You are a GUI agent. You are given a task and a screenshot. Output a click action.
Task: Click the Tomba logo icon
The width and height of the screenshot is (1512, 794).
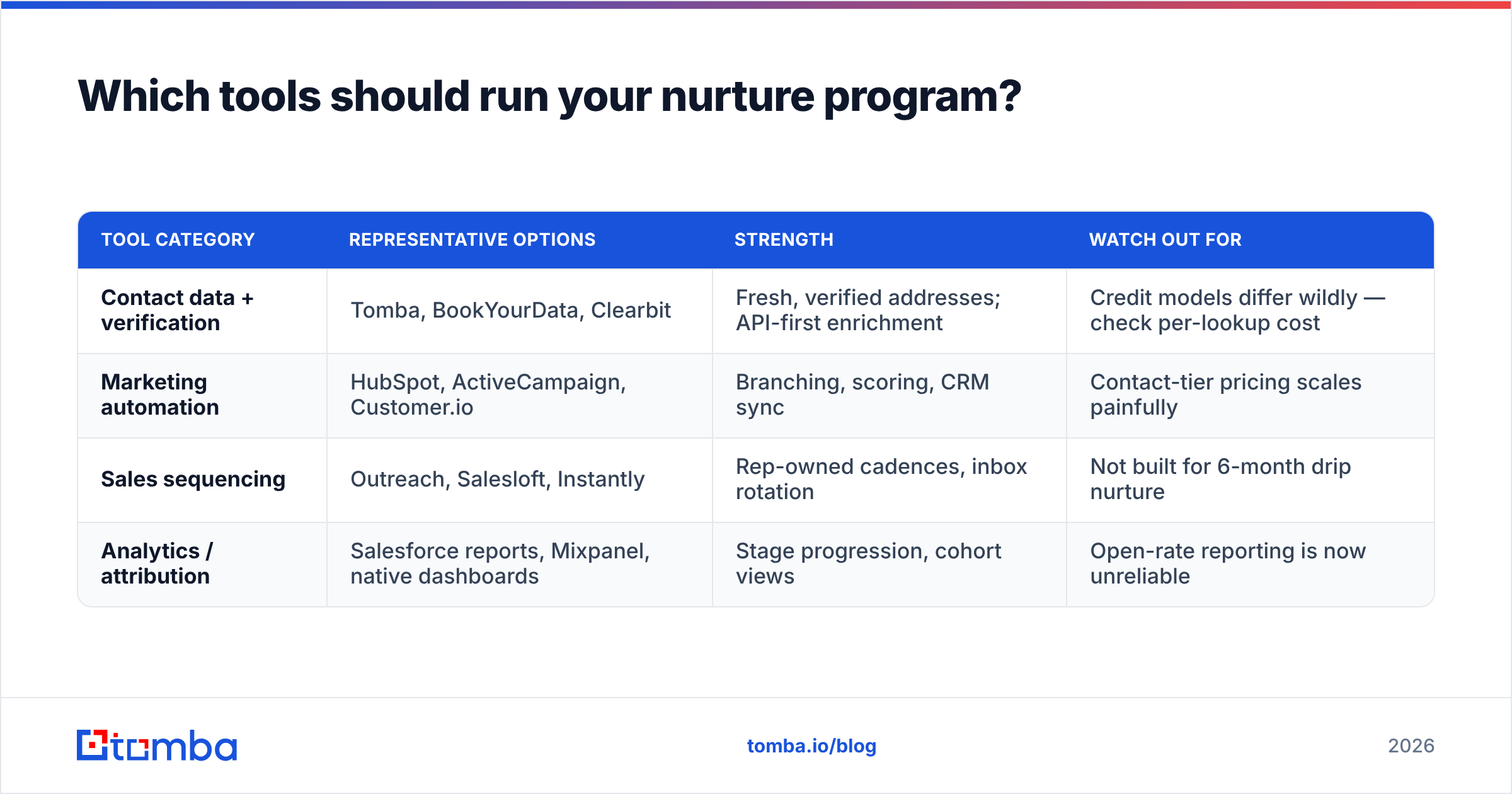(157, 745)
